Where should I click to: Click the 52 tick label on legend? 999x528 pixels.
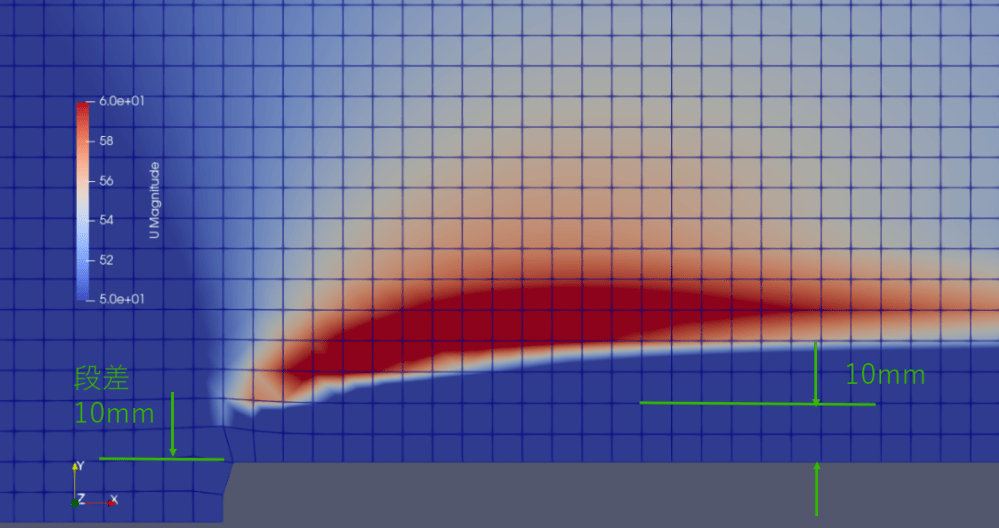coord(106,260)
